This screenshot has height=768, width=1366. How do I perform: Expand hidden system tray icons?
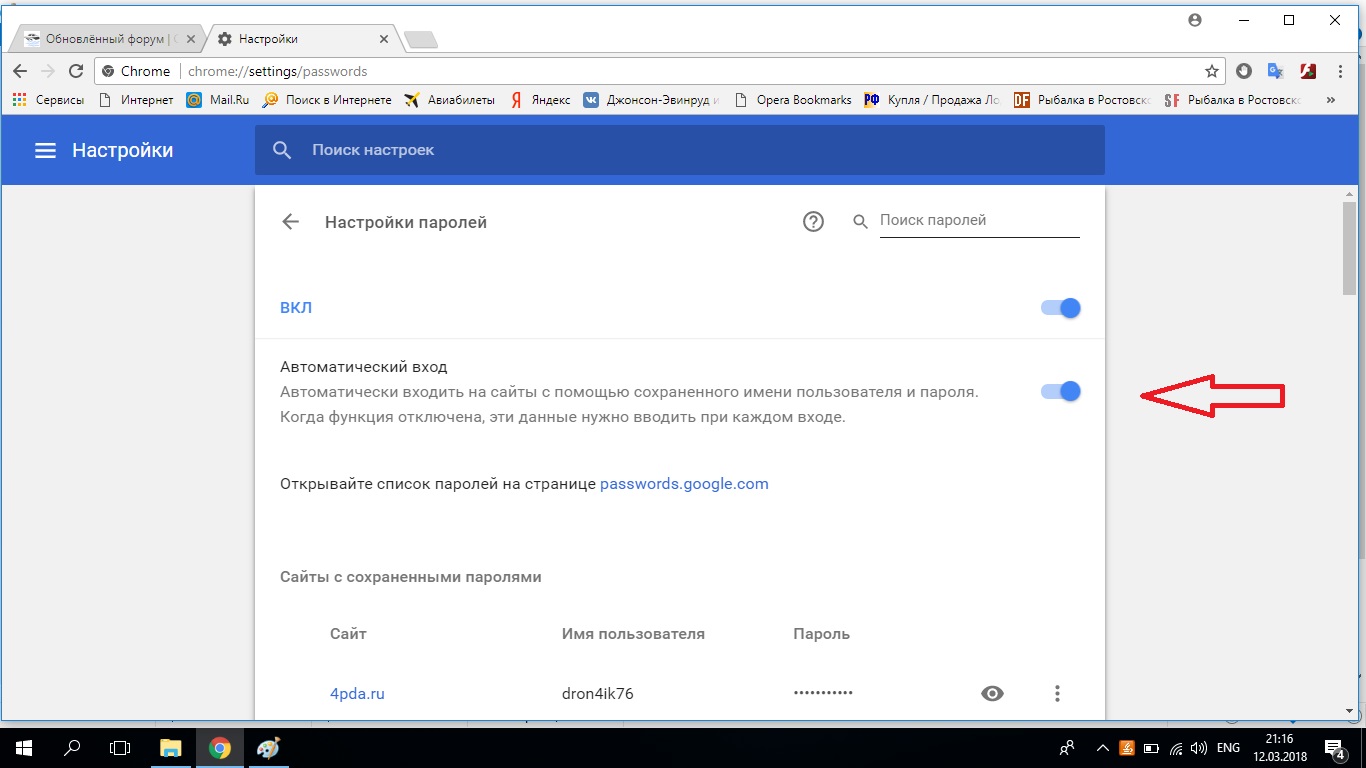(x=1102, y=748)
